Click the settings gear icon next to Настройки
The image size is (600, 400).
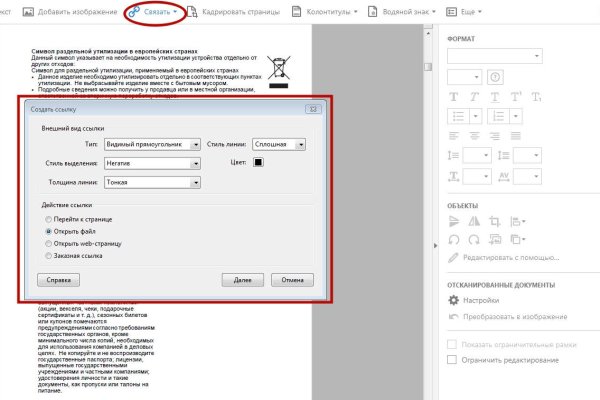[x=454, y=299]
